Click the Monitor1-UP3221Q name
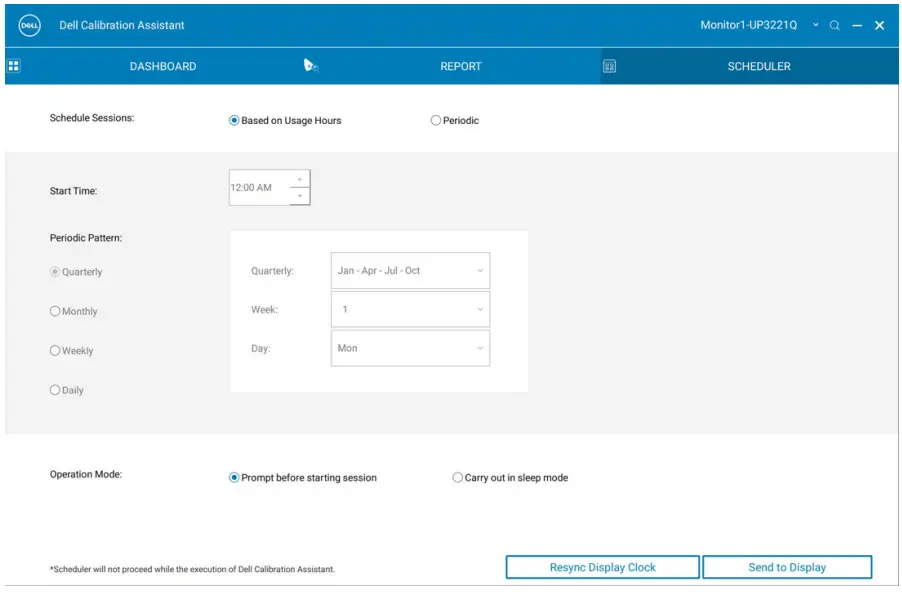902x592 pixels. [x=748, y=25]
